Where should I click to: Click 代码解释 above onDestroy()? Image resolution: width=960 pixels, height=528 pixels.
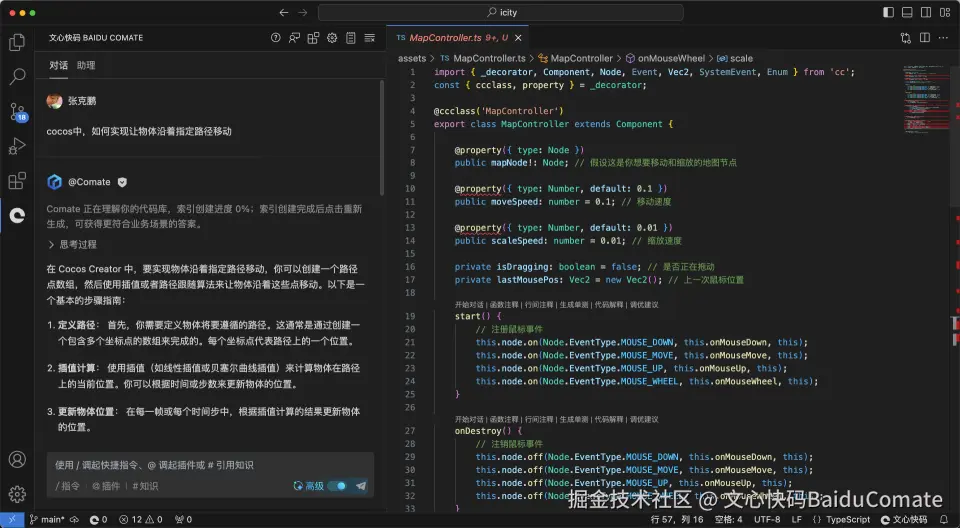[x=609, y=420]
